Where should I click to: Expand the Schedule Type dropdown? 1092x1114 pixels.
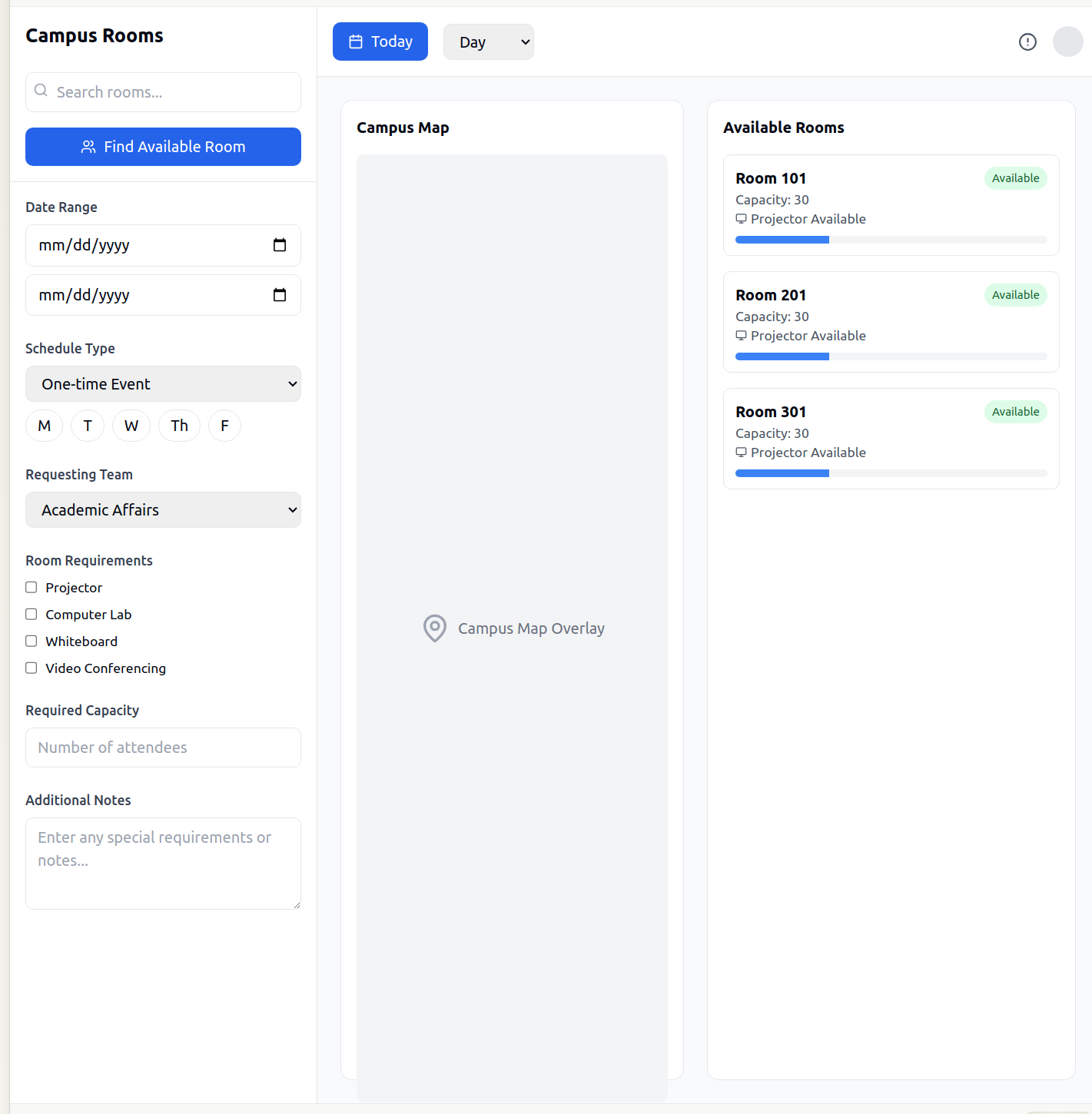tap(163, 384)
